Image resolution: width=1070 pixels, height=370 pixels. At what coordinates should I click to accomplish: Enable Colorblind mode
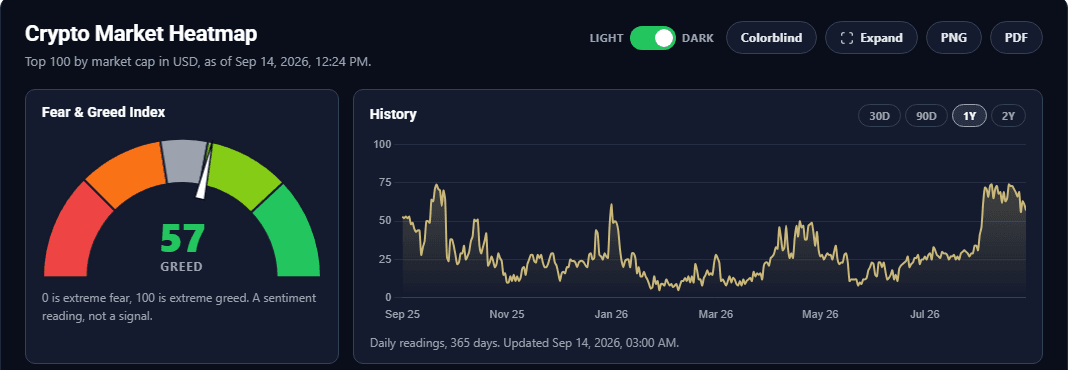click(x=771, y=38)
